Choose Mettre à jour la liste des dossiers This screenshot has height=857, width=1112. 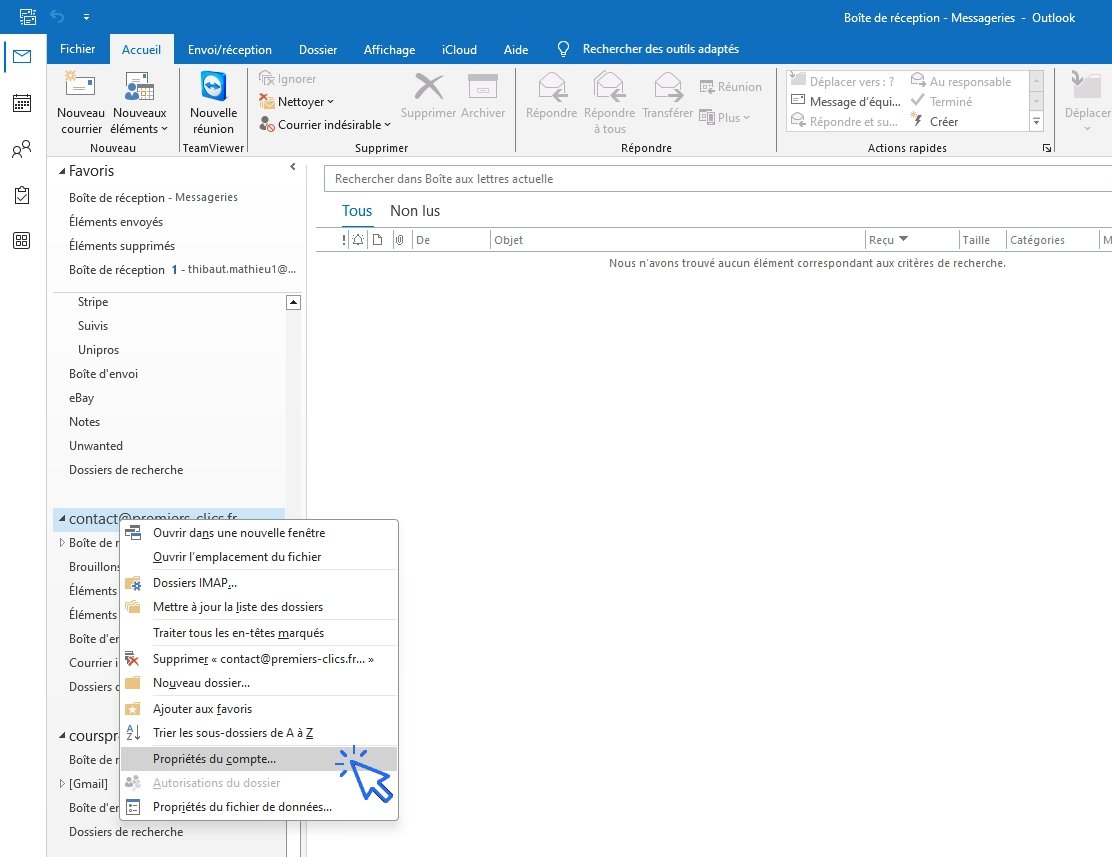coord(259,607)
